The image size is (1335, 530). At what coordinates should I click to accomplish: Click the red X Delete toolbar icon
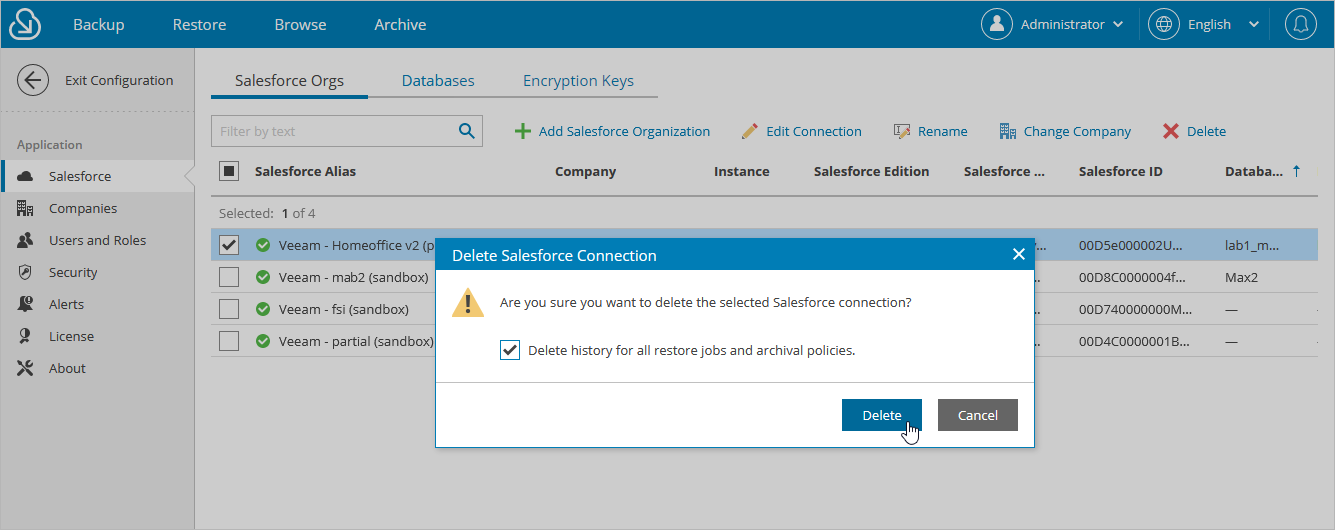pyautogui.click(x=1170, y=131)
